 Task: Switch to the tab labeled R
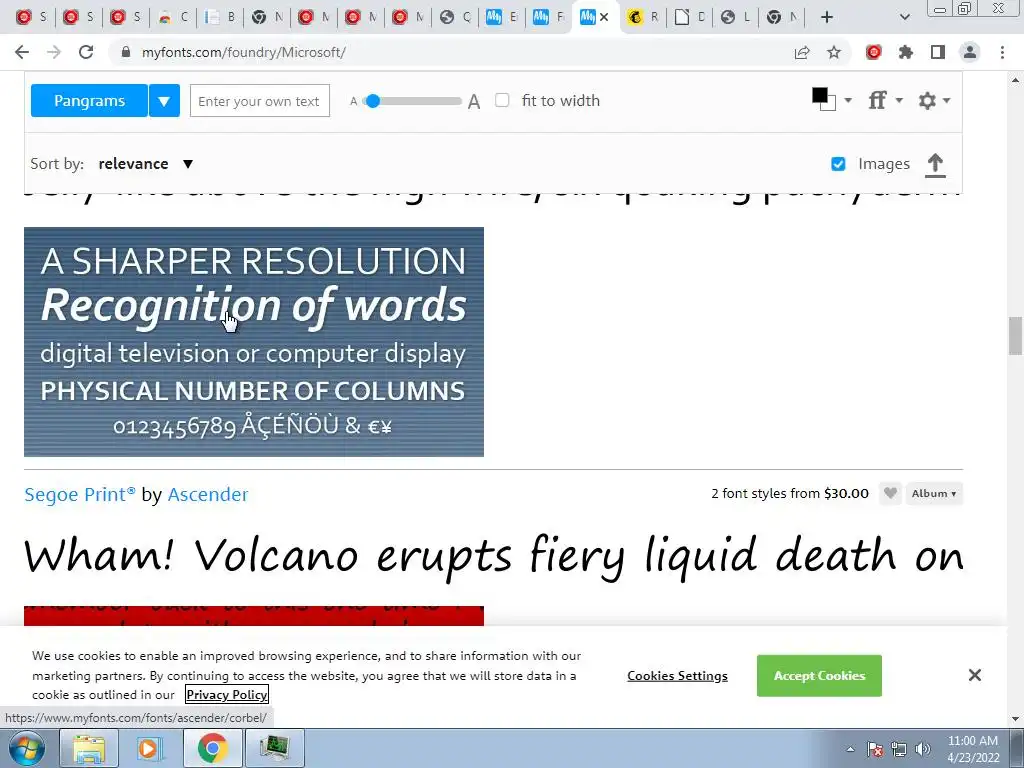click(643, 17)
